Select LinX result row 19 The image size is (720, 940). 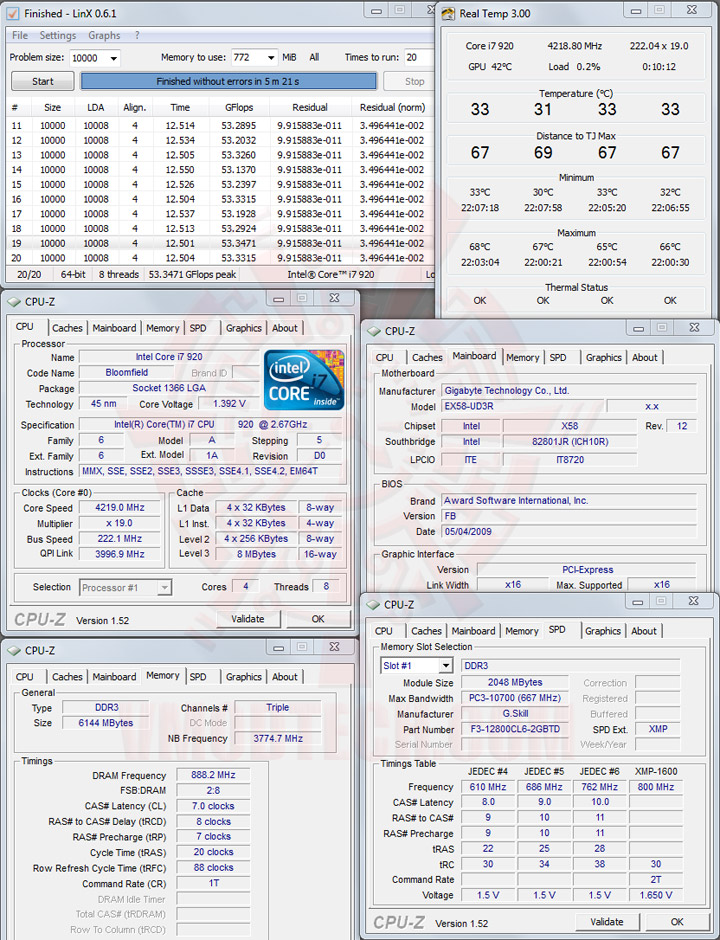(x=219, y=243)
